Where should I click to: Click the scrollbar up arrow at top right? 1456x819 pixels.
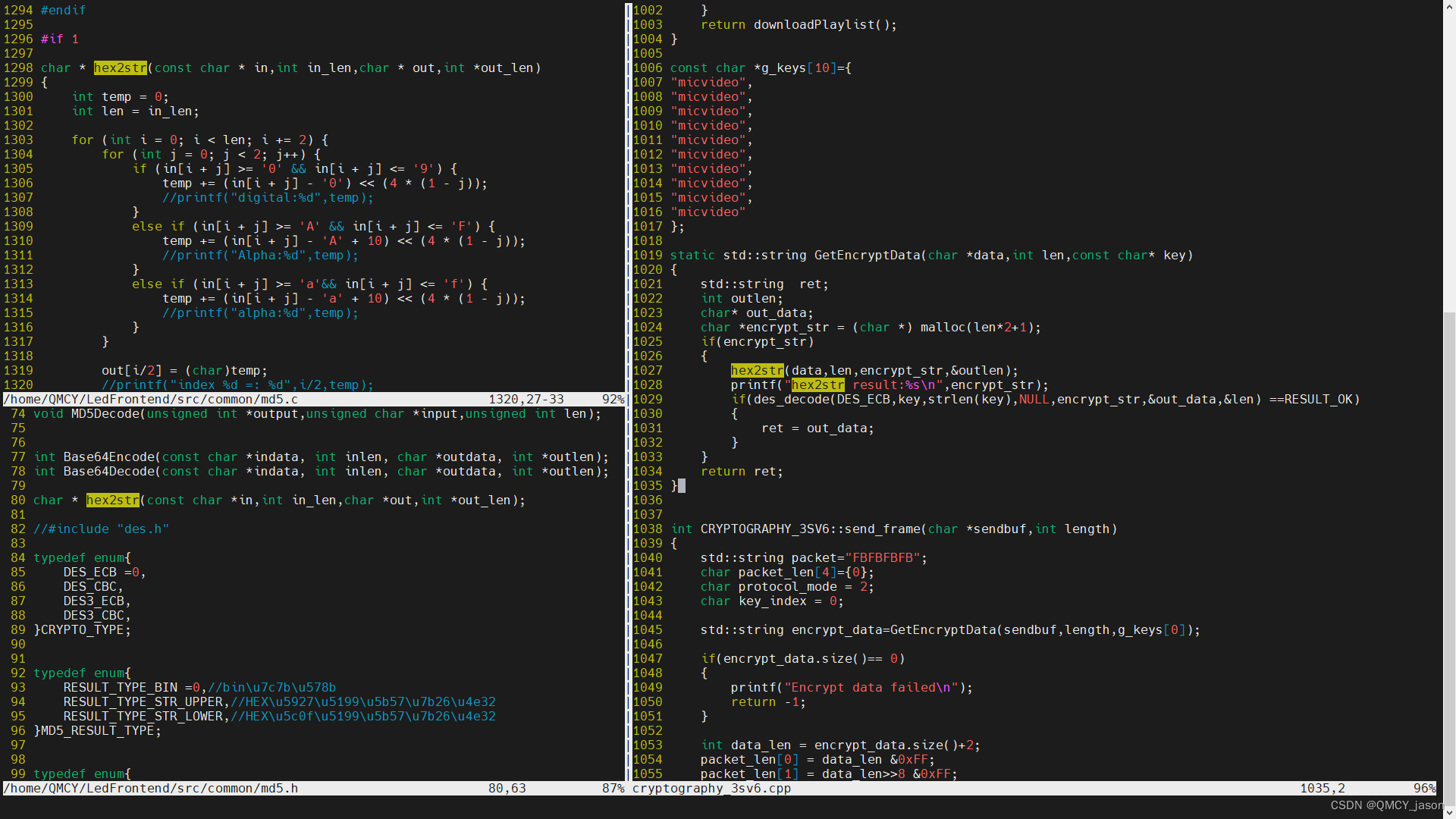[1449, 6]
